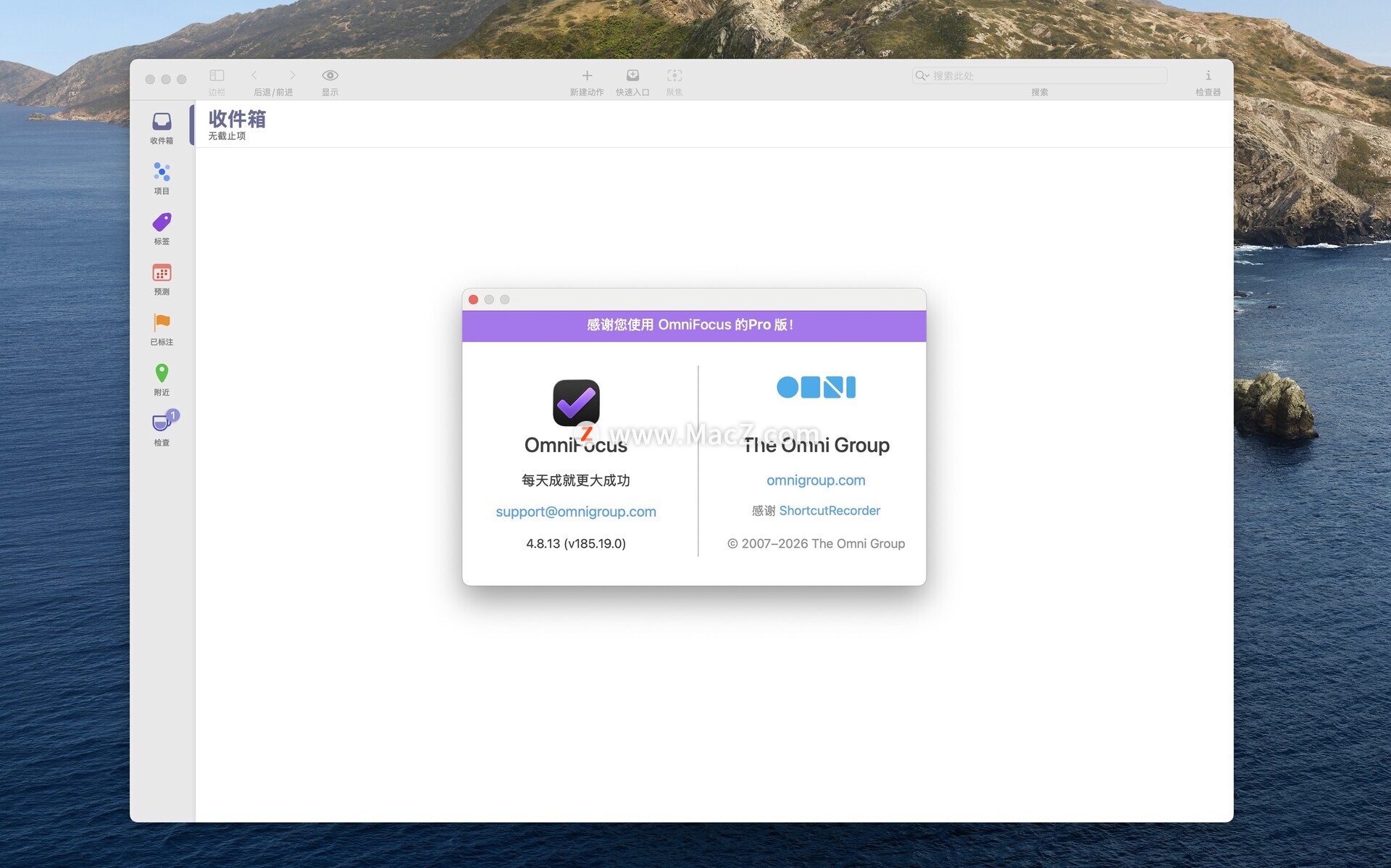Image resolution: width=1391 pixels, height=868 pixels.
Task: Go back with the left chevron
Action: pyautogui.click(x=254, y=75)
